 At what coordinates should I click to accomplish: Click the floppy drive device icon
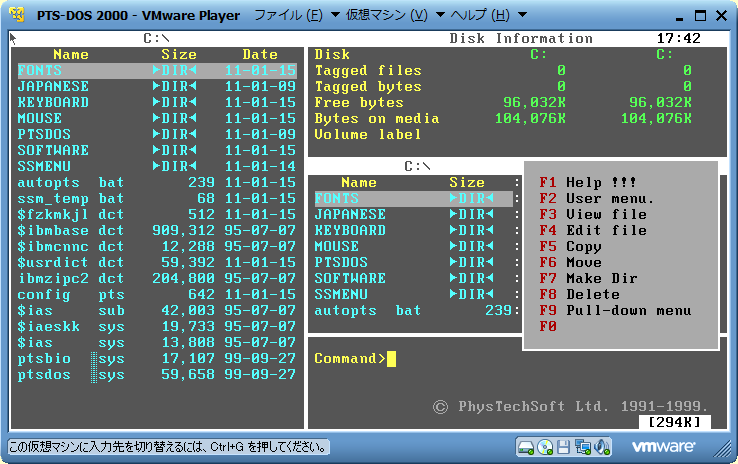click(563, 447)
